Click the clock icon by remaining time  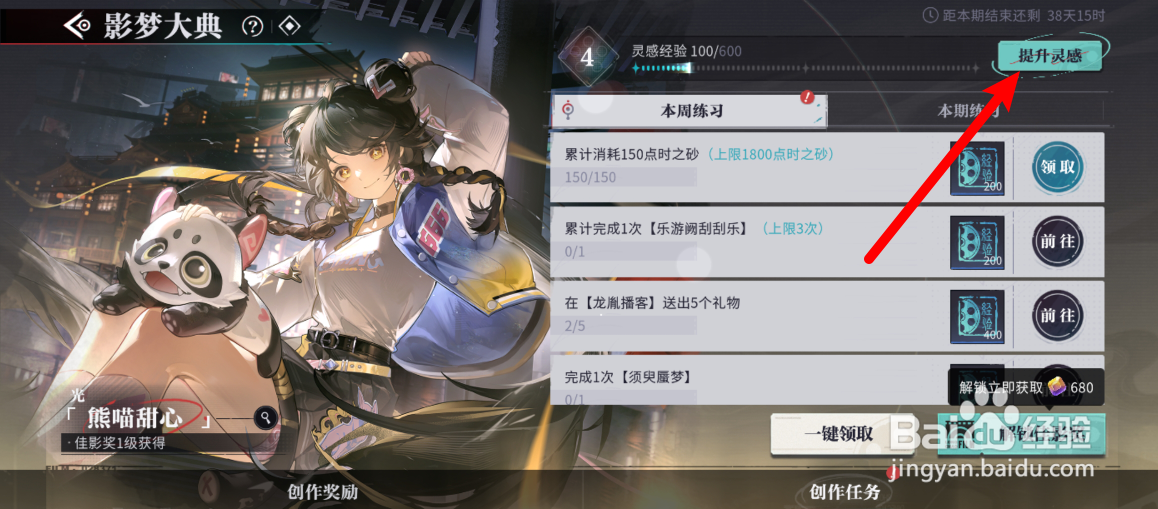(x=930, y=15)
